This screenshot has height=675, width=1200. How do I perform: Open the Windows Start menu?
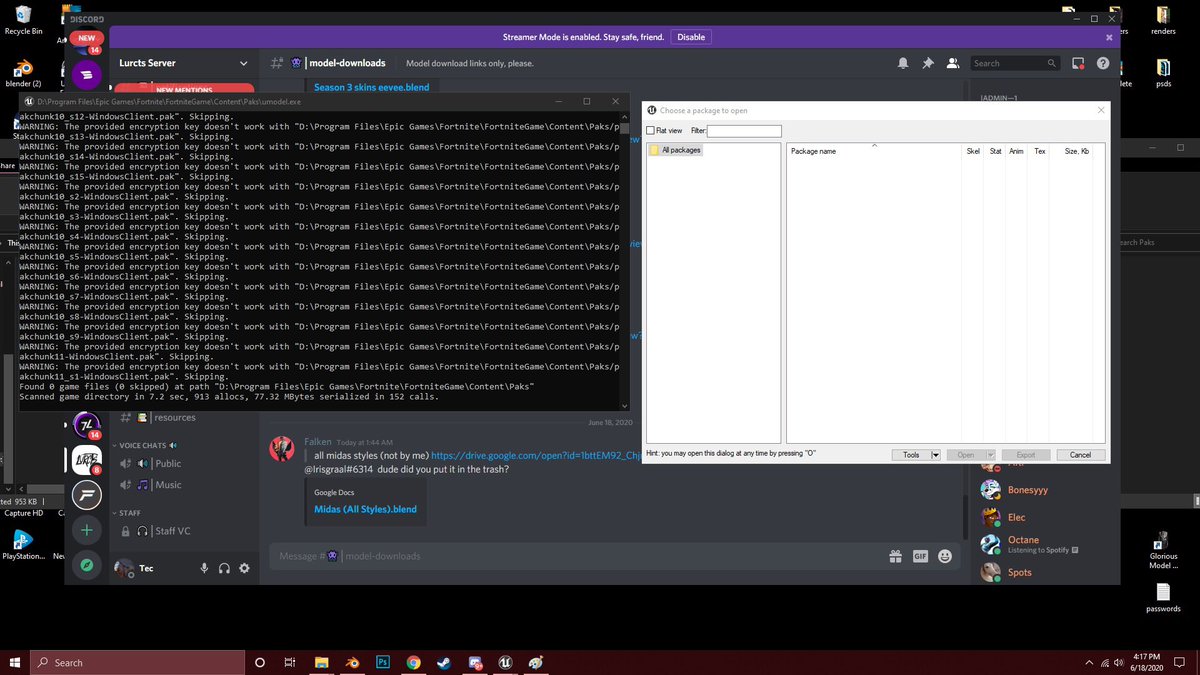click(15, 662)
